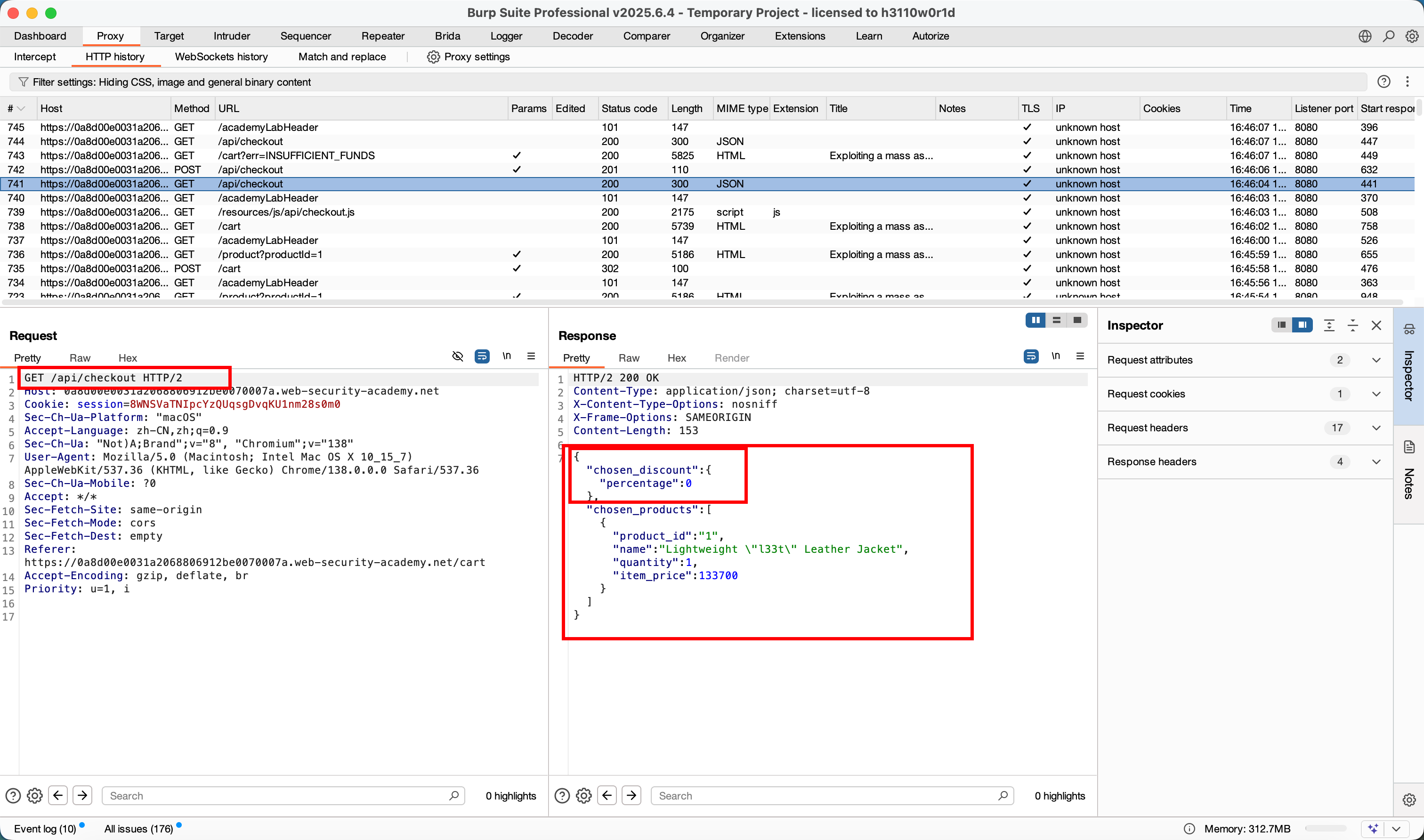Toggle non-printable \n characters in Request
Viewport: 1424px width, 840px height.
507,356
